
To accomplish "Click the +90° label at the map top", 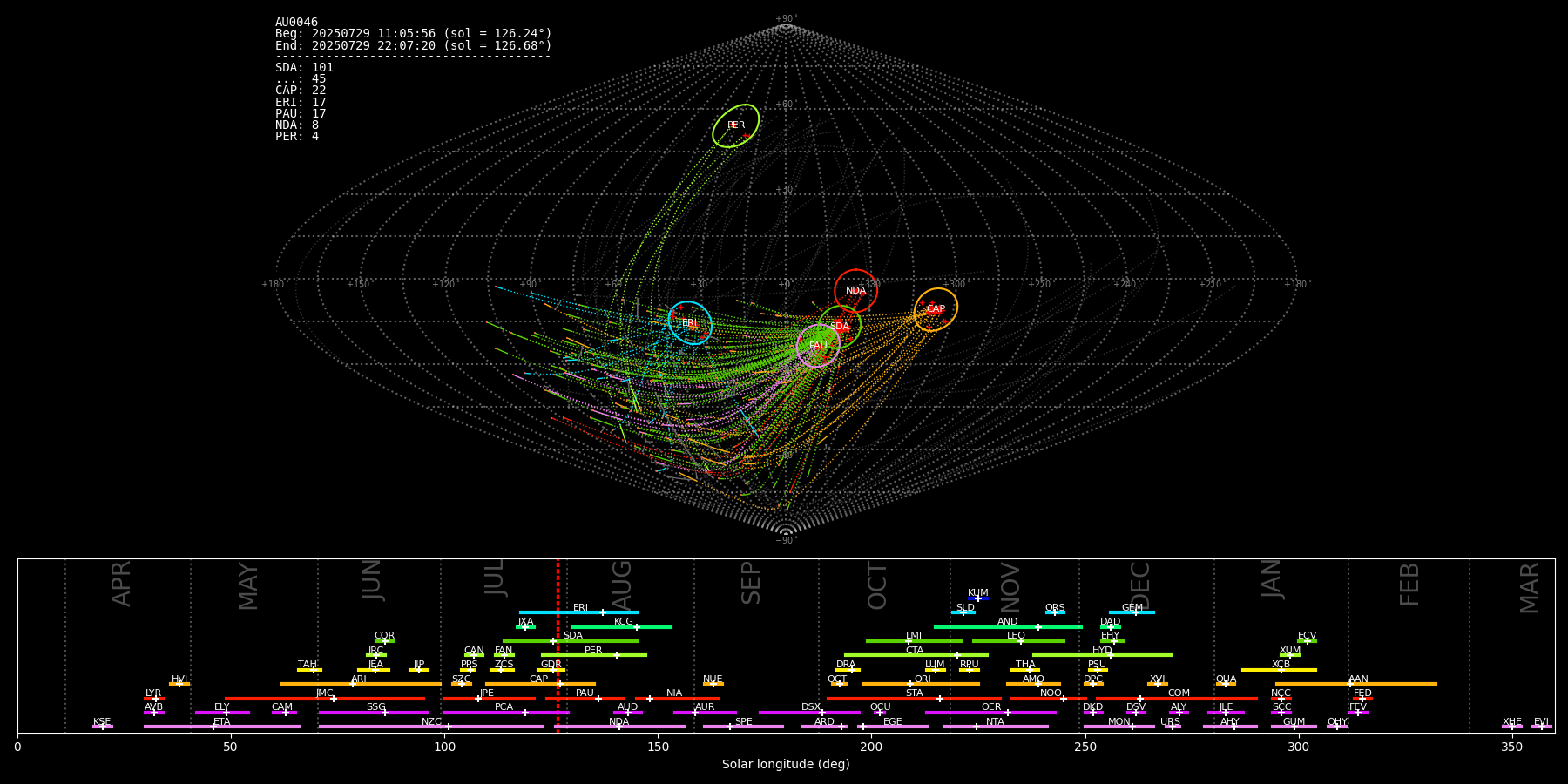I will [x=785, y=19].
